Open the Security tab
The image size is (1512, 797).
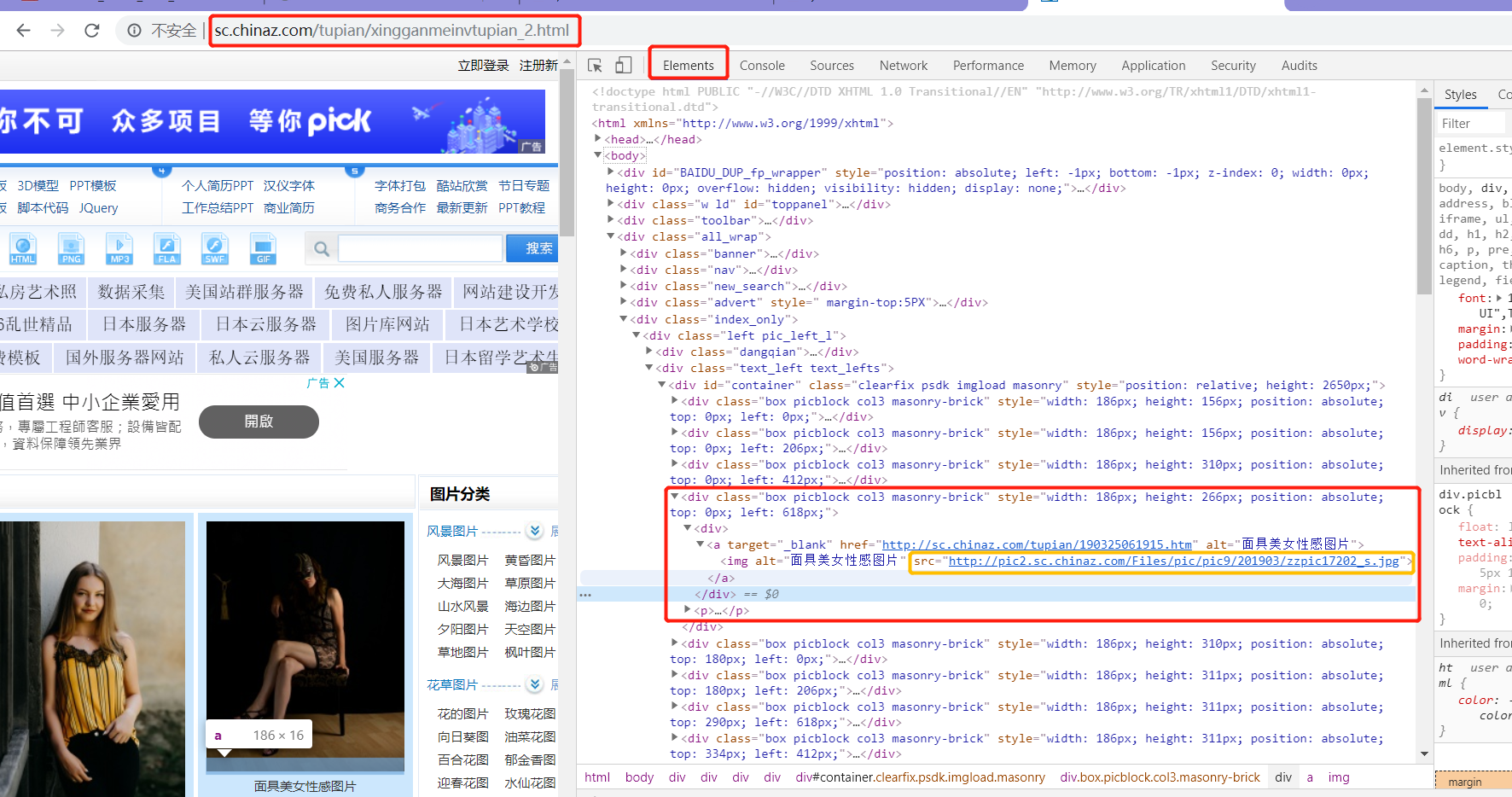coord(1233,66)
